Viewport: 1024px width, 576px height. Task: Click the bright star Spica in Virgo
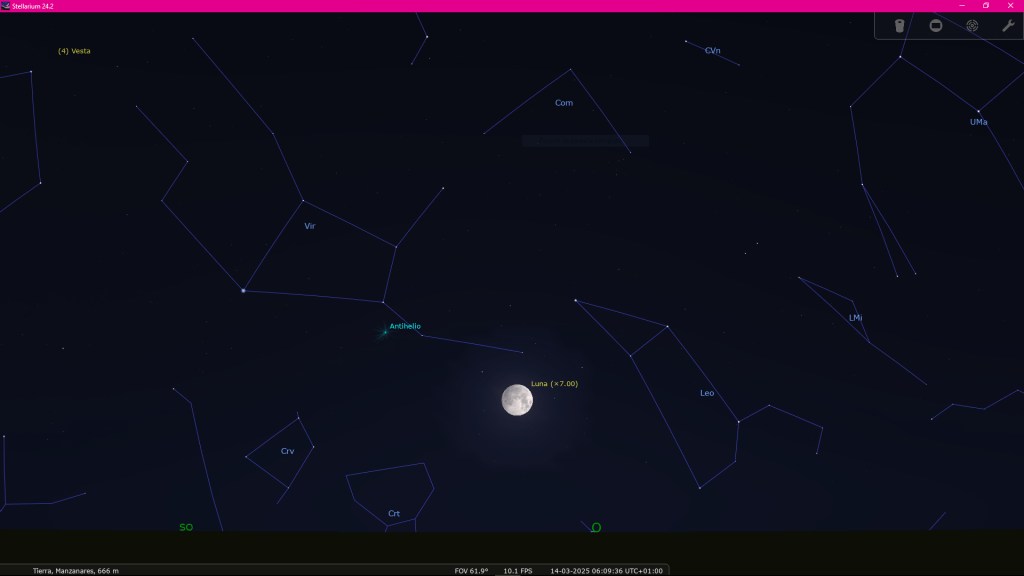pyautogui.click(x=243, y=291)
